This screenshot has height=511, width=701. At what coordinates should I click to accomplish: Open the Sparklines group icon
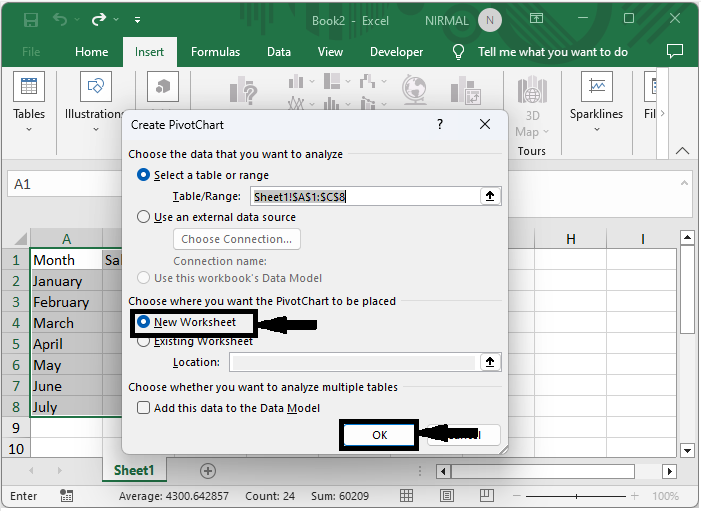click(x=596, y=86)
